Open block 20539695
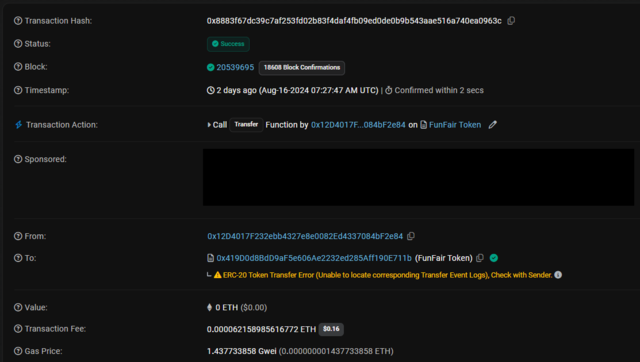Viewport: 640px width, 362px height. coord(235,67)
